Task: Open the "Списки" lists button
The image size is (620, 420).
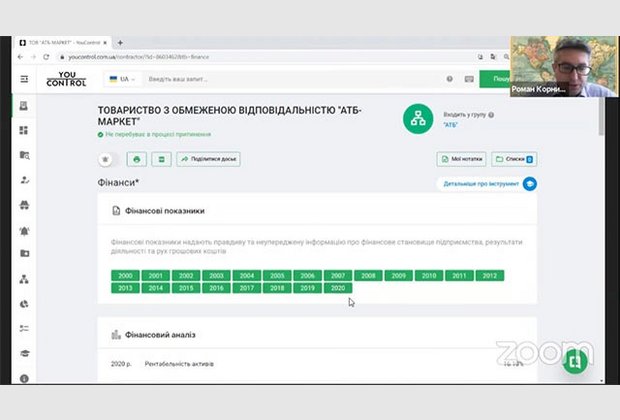Action: 513,159
